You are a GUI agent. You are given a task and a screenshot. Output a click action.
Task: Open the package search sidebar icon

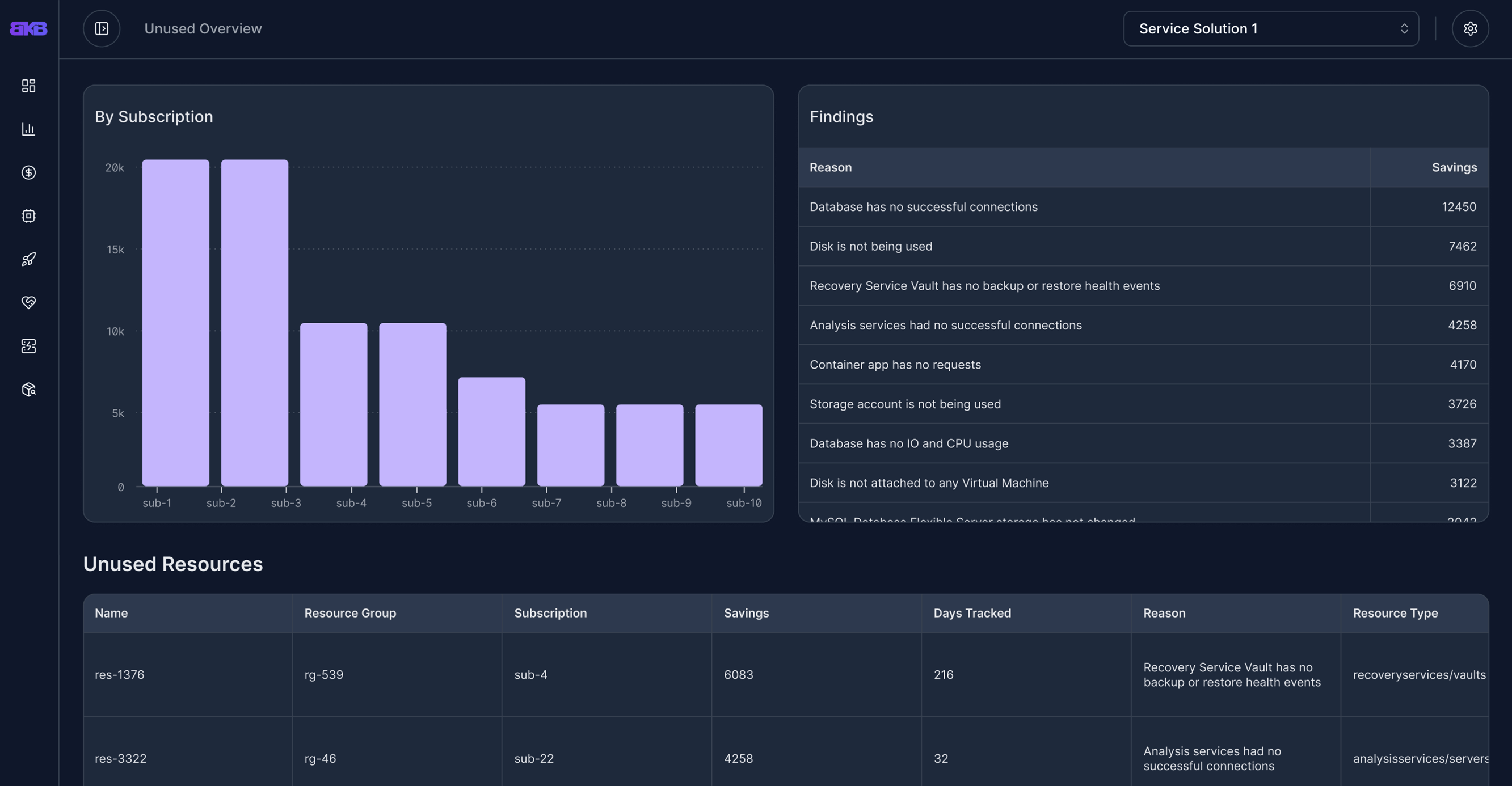[29, 390]
